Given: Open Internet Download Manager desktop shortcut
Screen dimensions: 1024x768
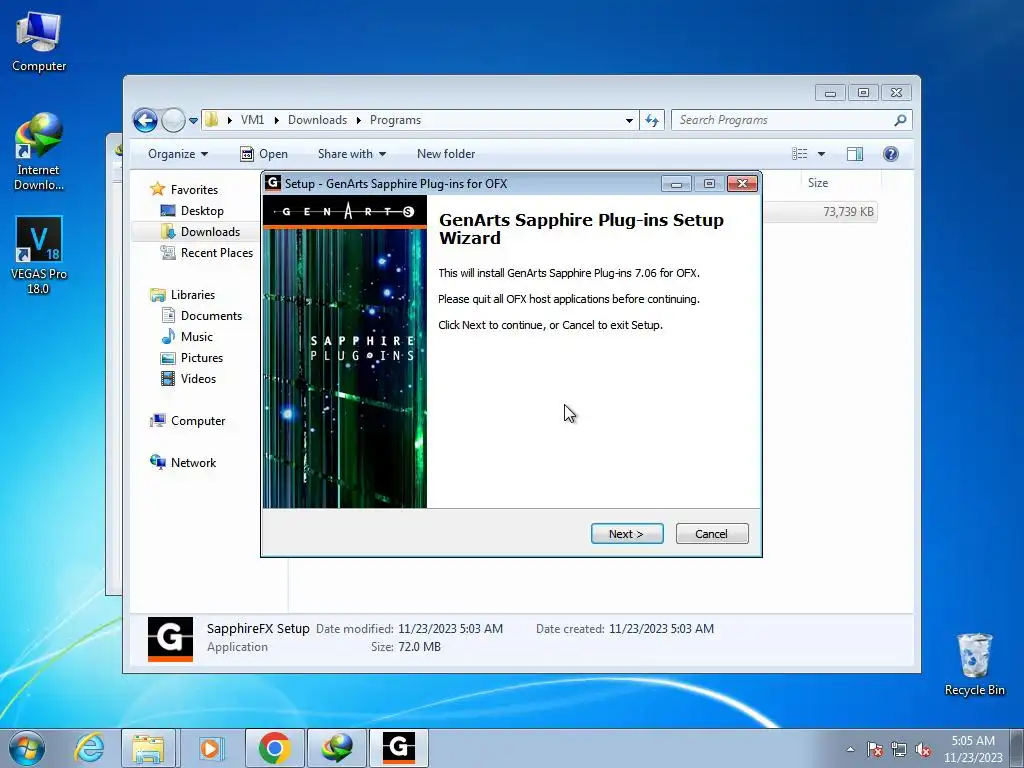Looking at the screenshot, I should [39, 152].
